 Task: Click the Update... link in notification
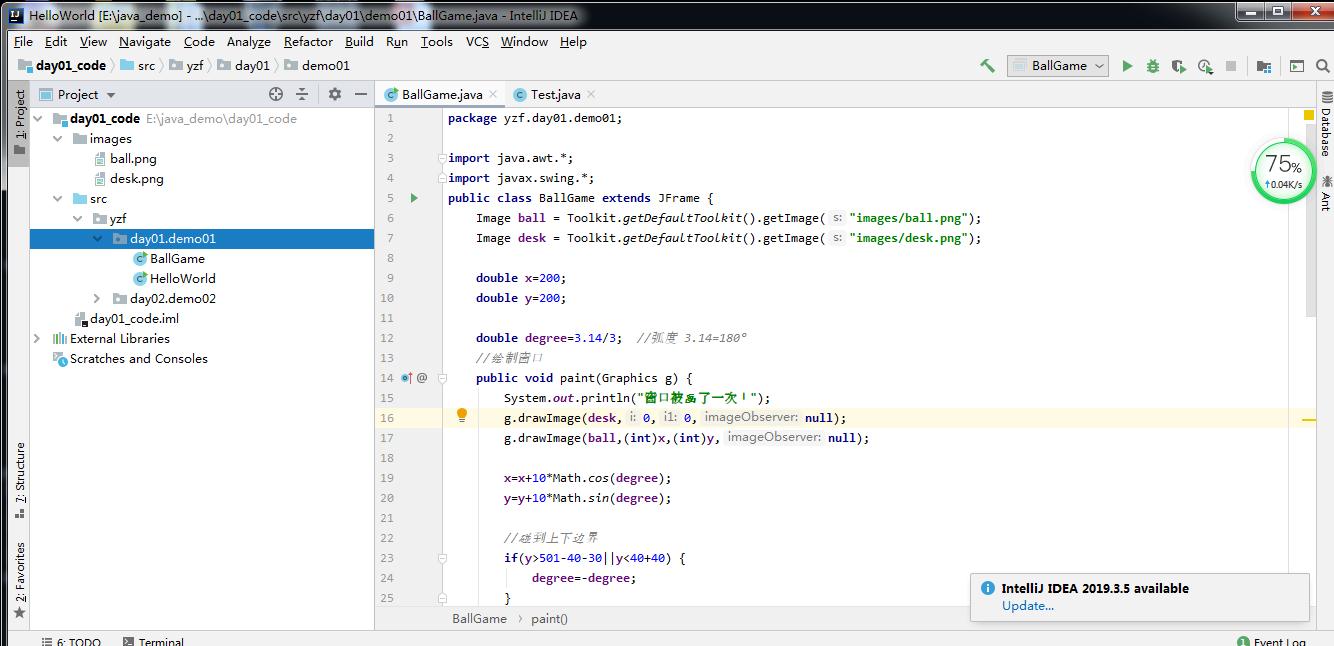pos(1028,605)
